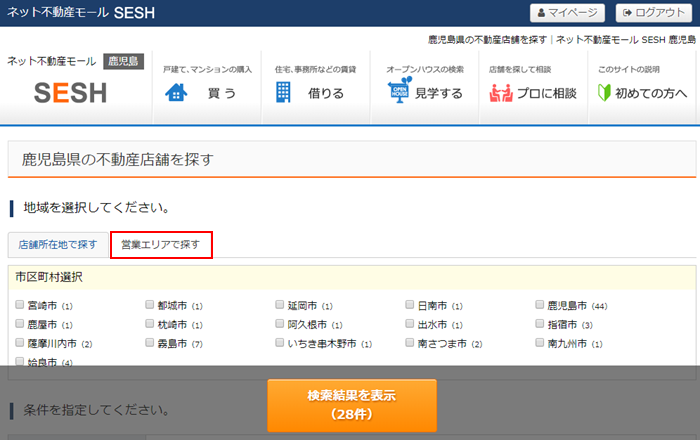This screenshot has width=700, height=440.
Task: Toggle the 延岡市 checkbox
Action: point(280,305)
